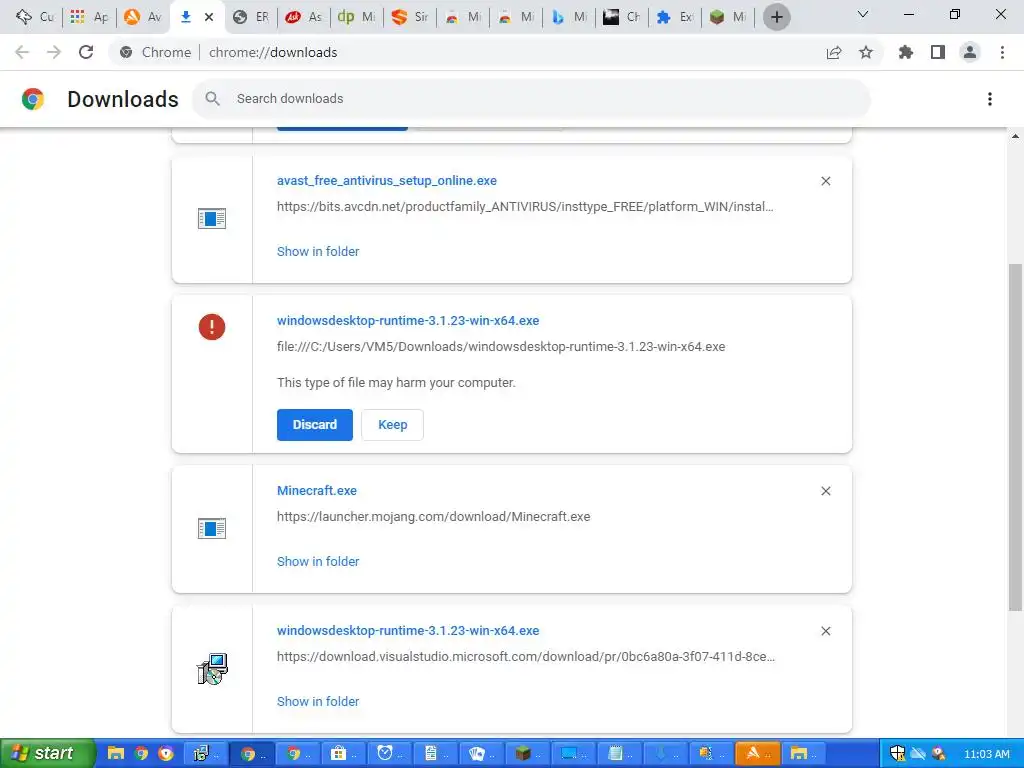This screenshot has width=1024, height=768.
Task: Bookmark this tab with the star icon
Action: pos(866,52)
